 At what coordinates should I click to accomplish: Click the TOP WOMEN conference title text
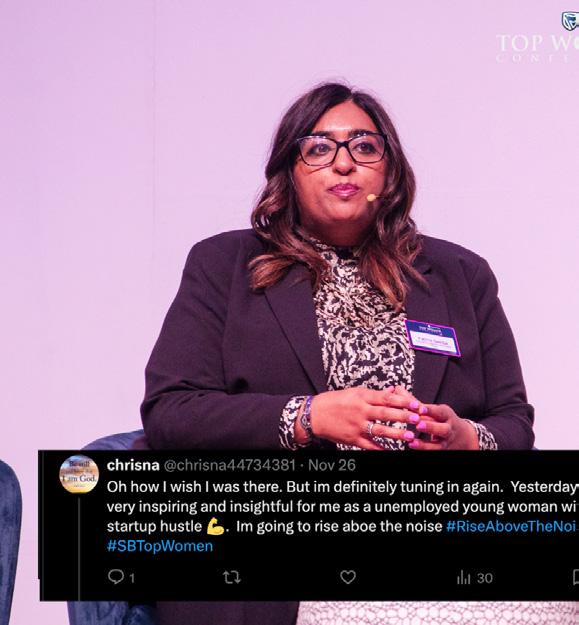[538, 43]
